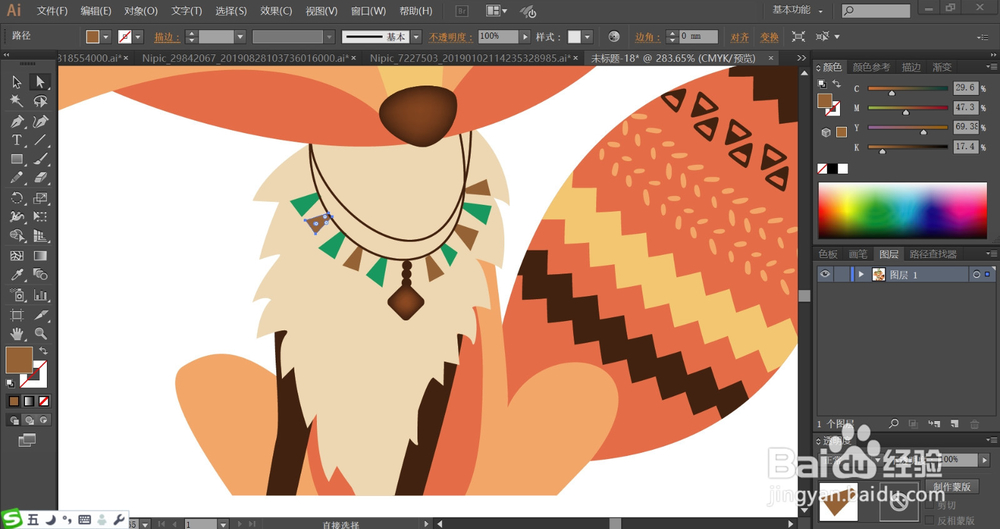The height and width of the screenshot is (529, 1000).
Task: Open the fill color dropdown in control bar
Action: coord(106,37)
